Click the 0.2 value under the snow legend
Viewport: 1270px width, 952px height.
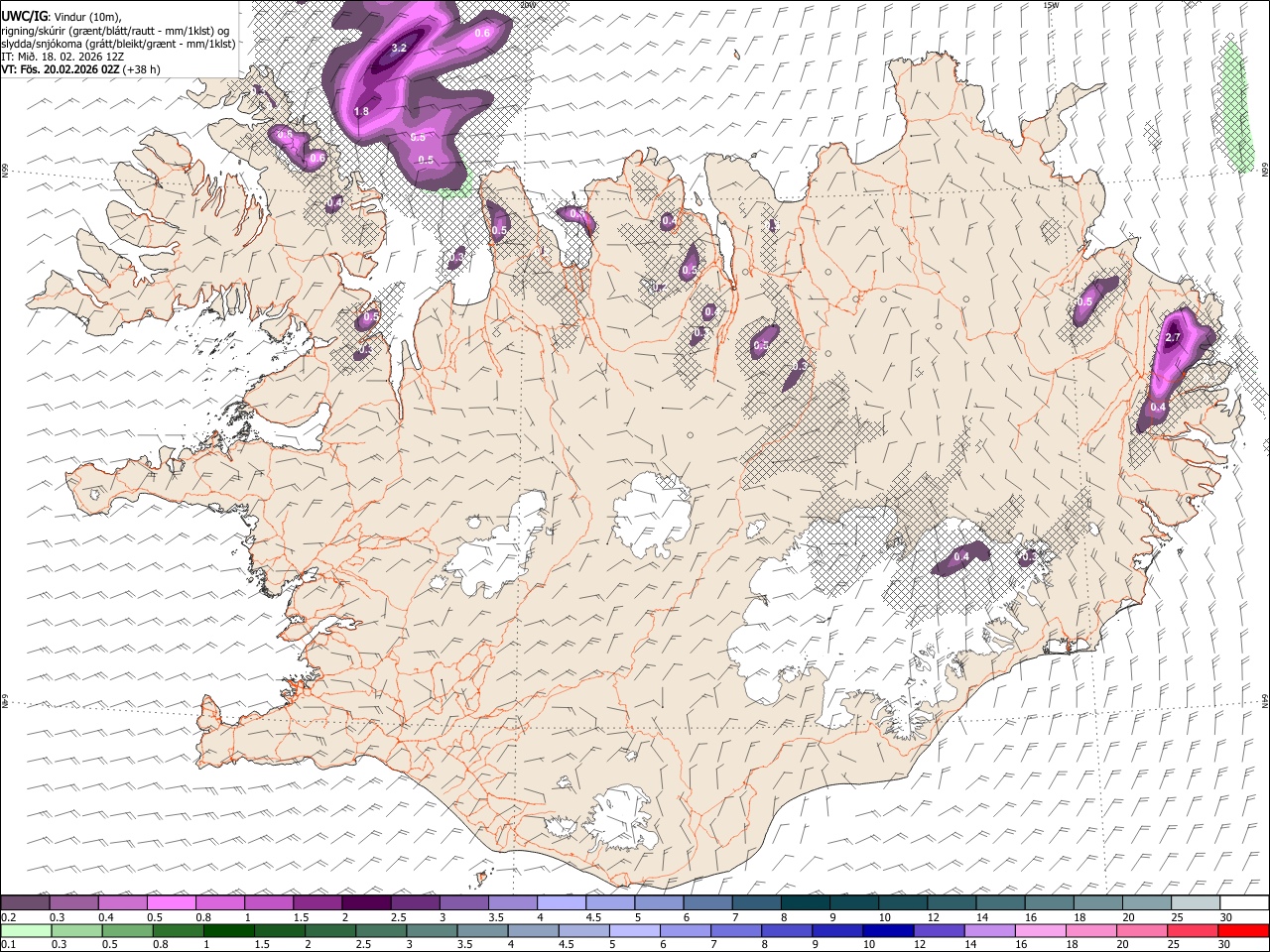(8, 917)
